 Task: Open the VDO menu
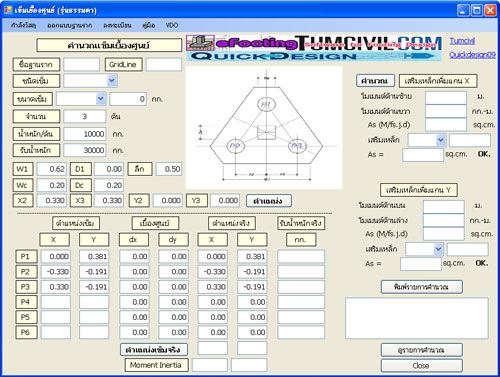click(x=172, y=25)
